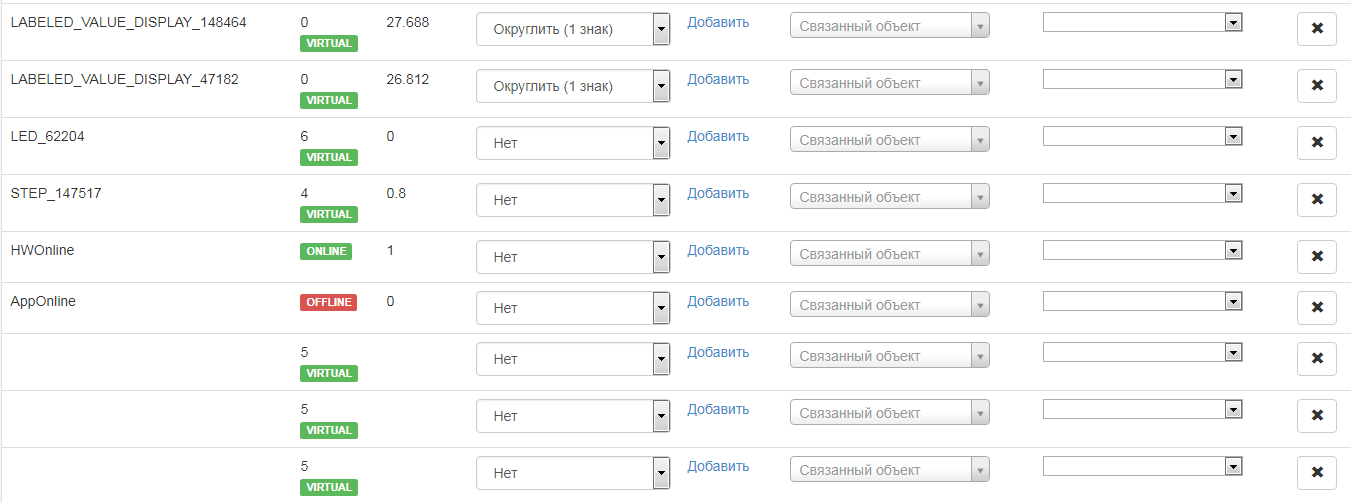Remove the LABELED_VALUE_DISPLAY_47182 row via X icon
Image resolution: width=1351 pixels, height=503 pixels.
[1316, 86]
